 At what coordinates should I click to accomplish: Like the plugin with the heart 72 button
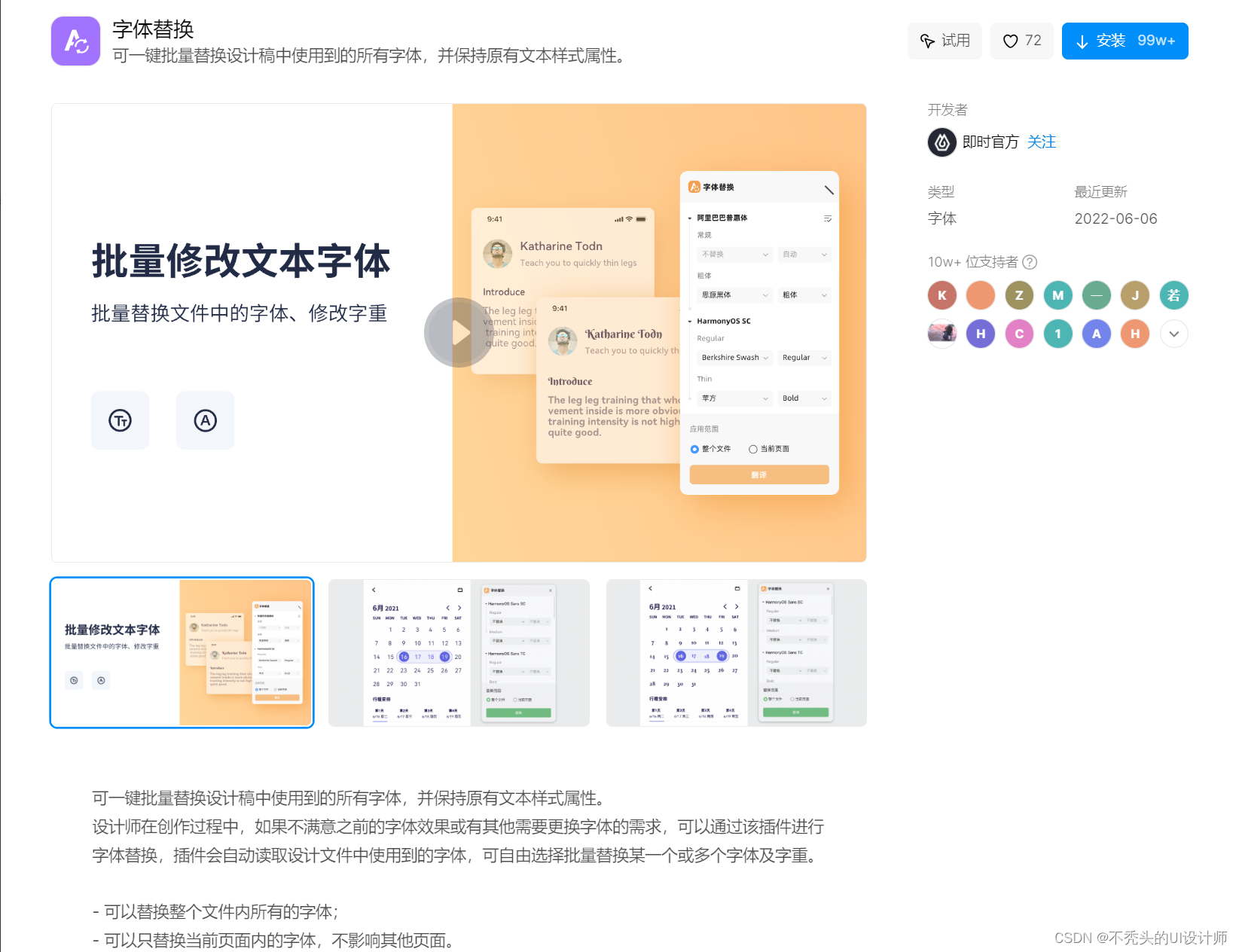point(1022,41)
